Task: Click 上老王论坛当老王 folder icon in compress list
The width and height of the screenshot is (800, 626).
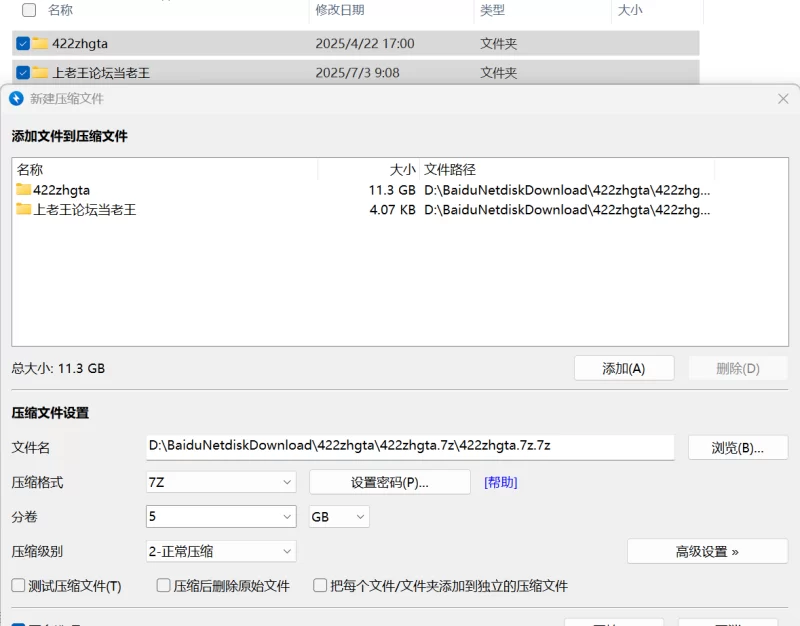Action: [x=23, y=209]
